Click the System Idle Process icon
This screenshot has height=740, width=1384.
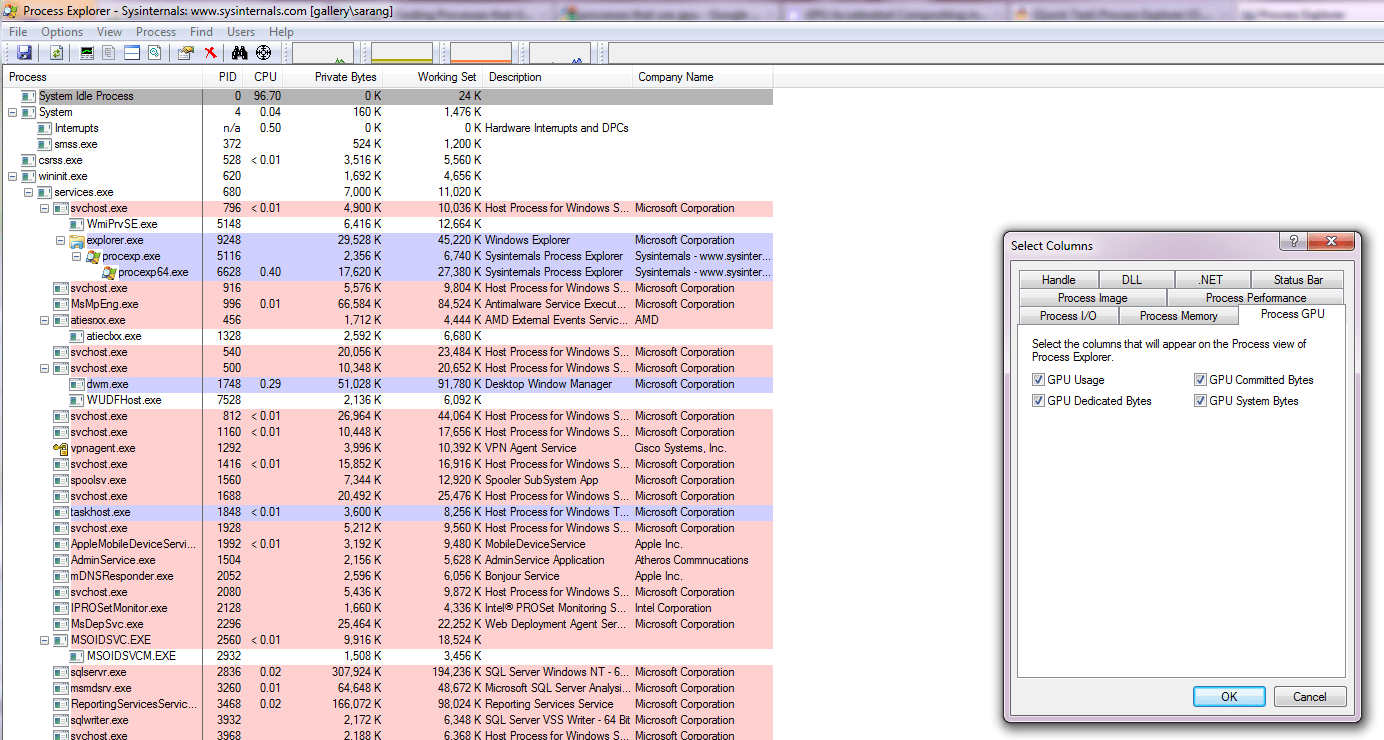pos(29,96)
